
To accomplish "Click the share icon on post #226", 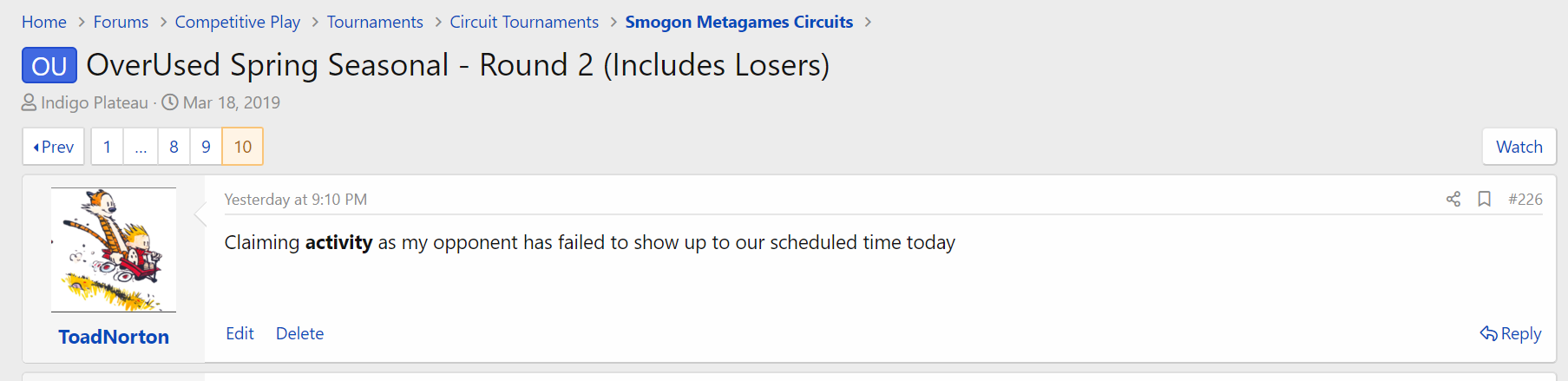I will point(1453,200).
